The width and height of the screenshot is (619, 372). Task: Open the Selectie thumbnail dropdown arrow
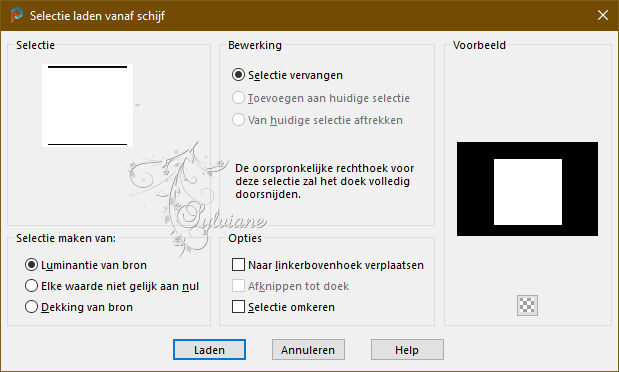137,105
